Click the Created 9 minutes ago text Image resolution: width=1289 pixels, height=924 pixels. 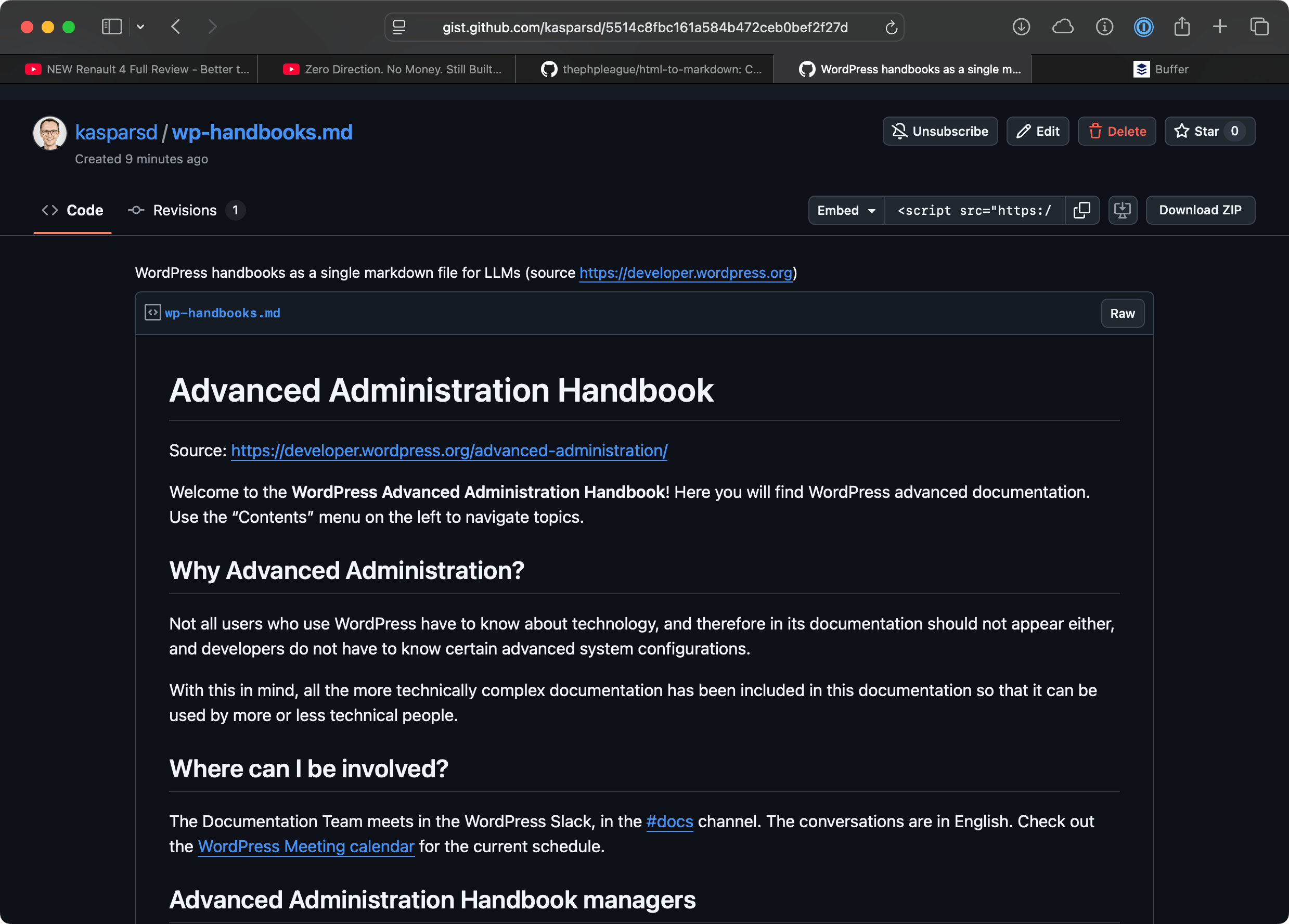141,159
